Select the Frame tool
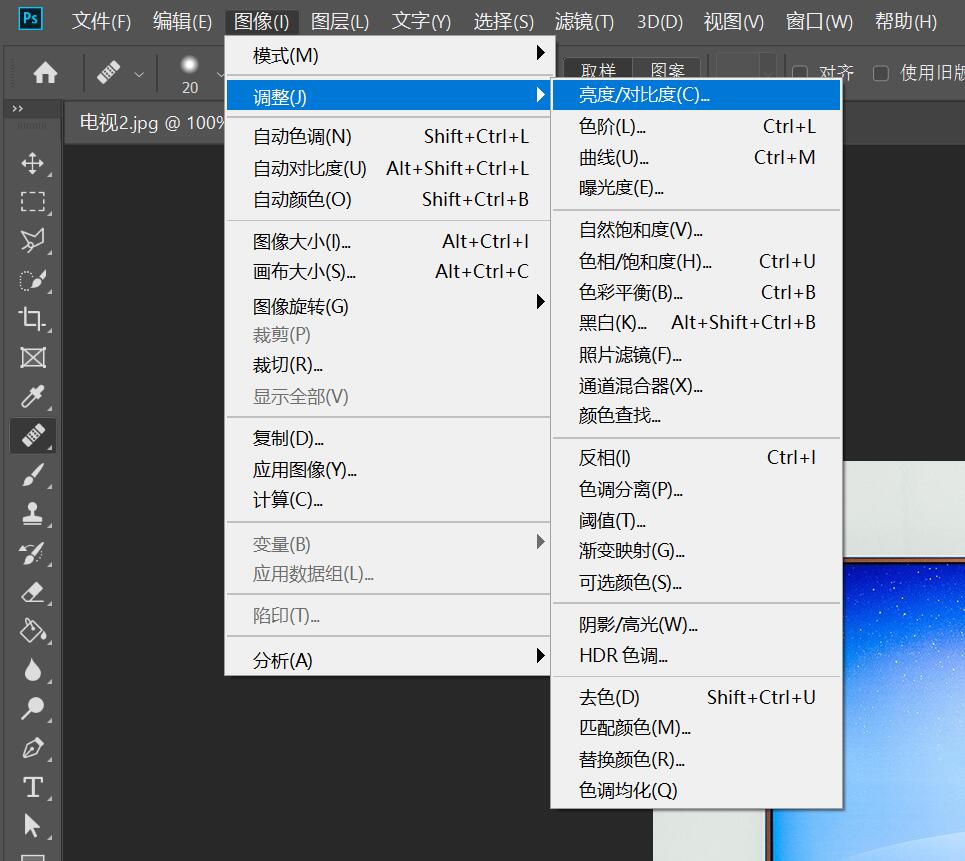Image resolution: width=965 pixels, height=861 pixels. pos(33,358)
